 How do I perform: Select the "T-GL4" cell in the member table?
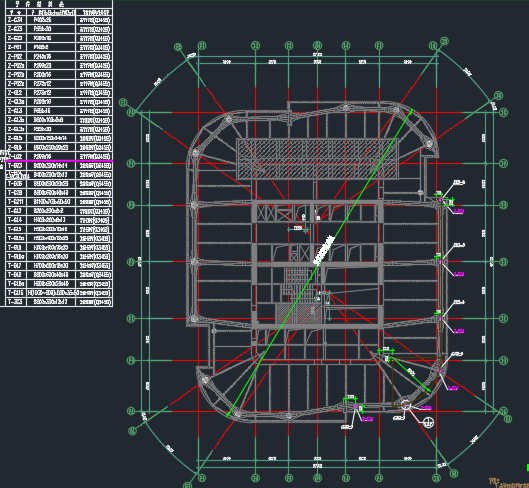(x=16, y=220)
